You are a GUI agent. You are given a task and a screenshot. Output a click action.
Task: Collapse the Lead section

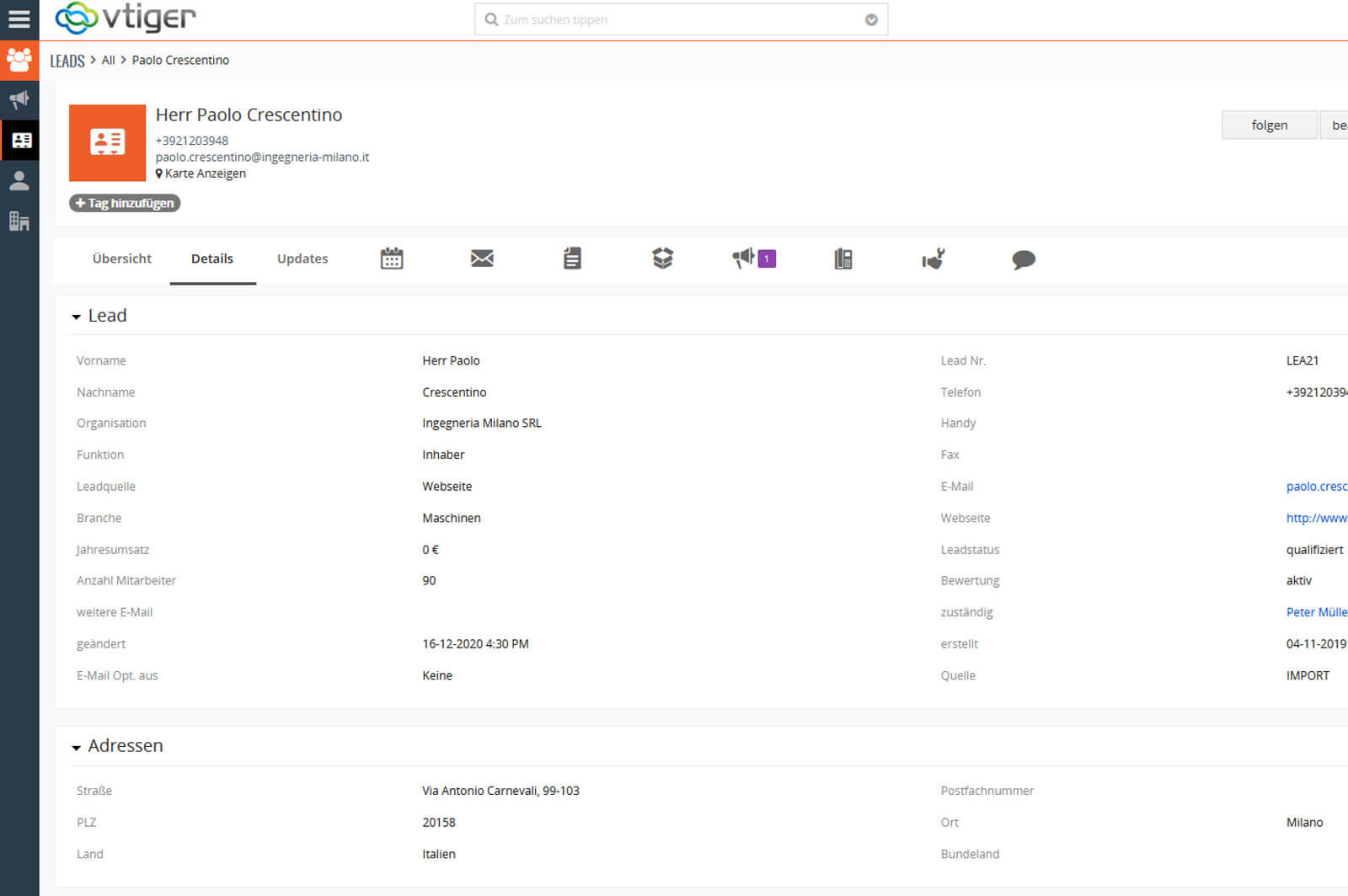tap(77, 317)
